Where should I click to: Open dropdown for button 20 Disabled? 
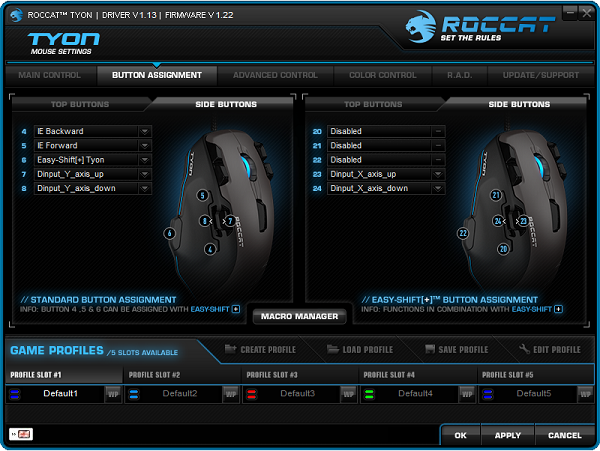click(438, 131)
